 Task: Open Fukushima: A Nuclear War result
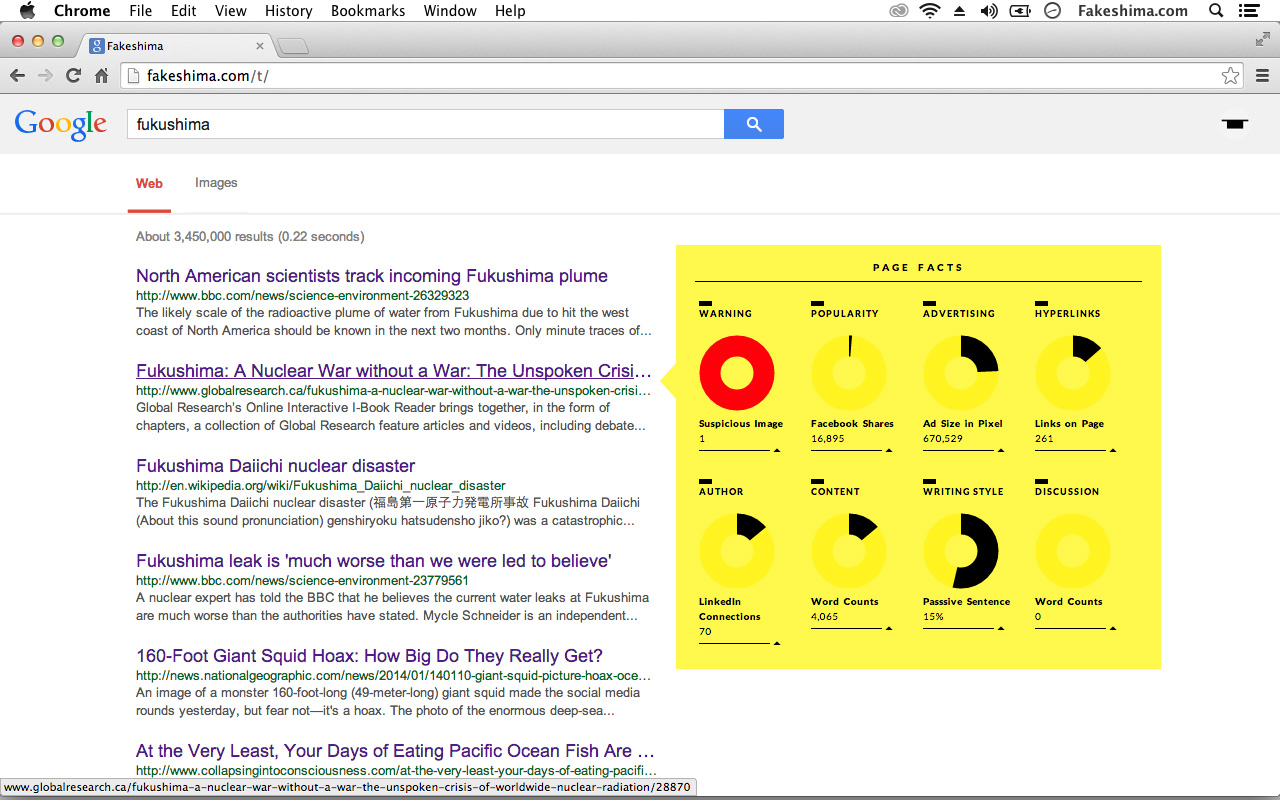[394, 371]
